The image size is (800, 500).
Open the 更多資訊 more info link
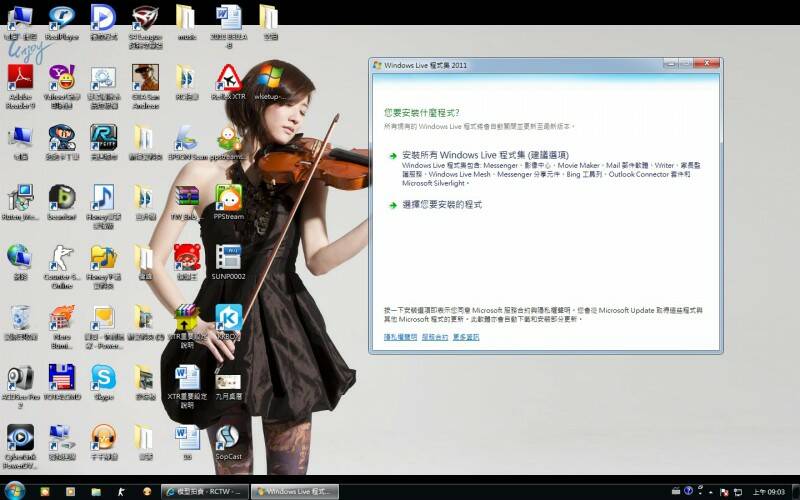coord(466,337)
